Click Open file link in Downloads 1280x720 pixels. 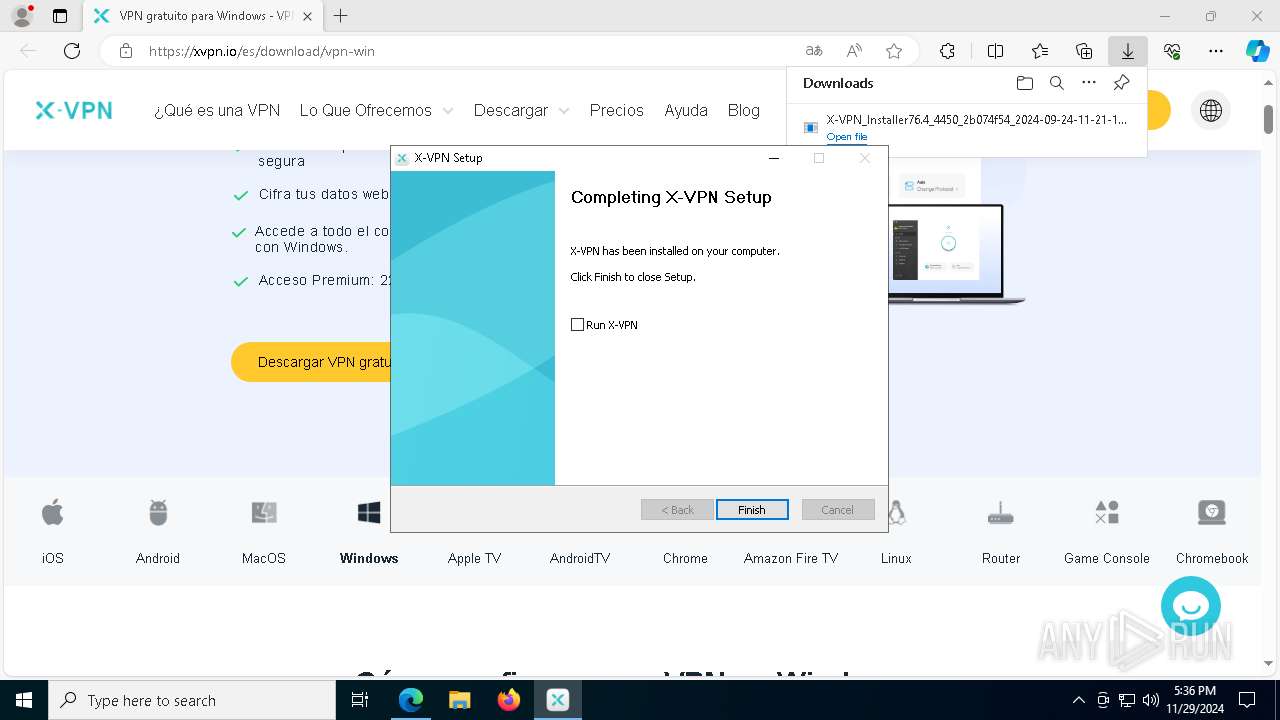pos(847,137)
